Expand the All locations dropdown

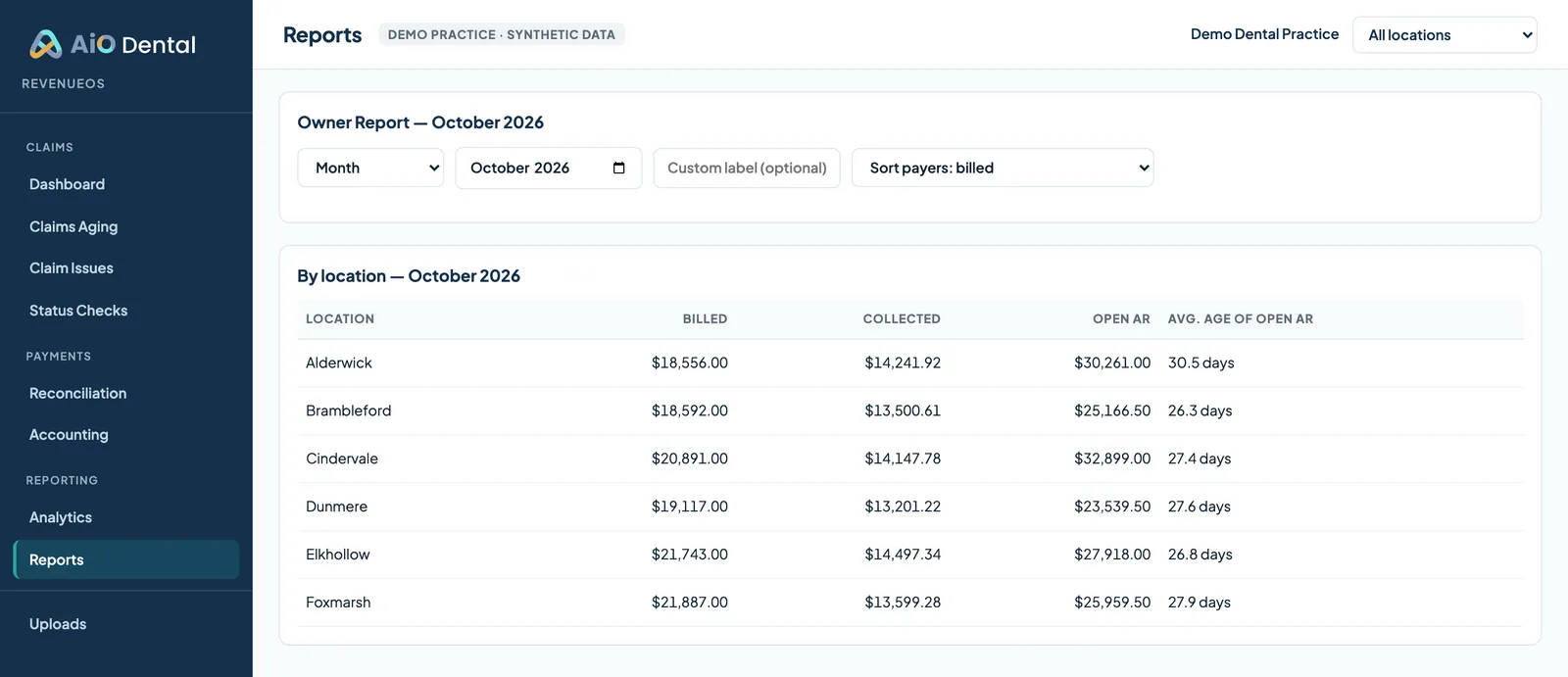pyautogui.click(x=1445, y=34)
